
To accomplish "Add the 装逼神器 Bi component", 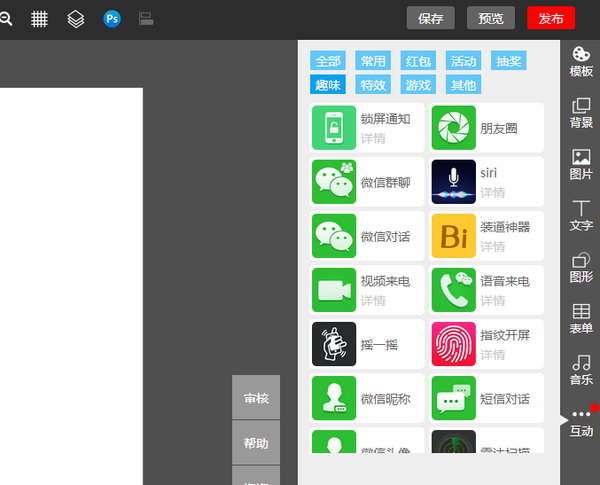I will (486, 236).
